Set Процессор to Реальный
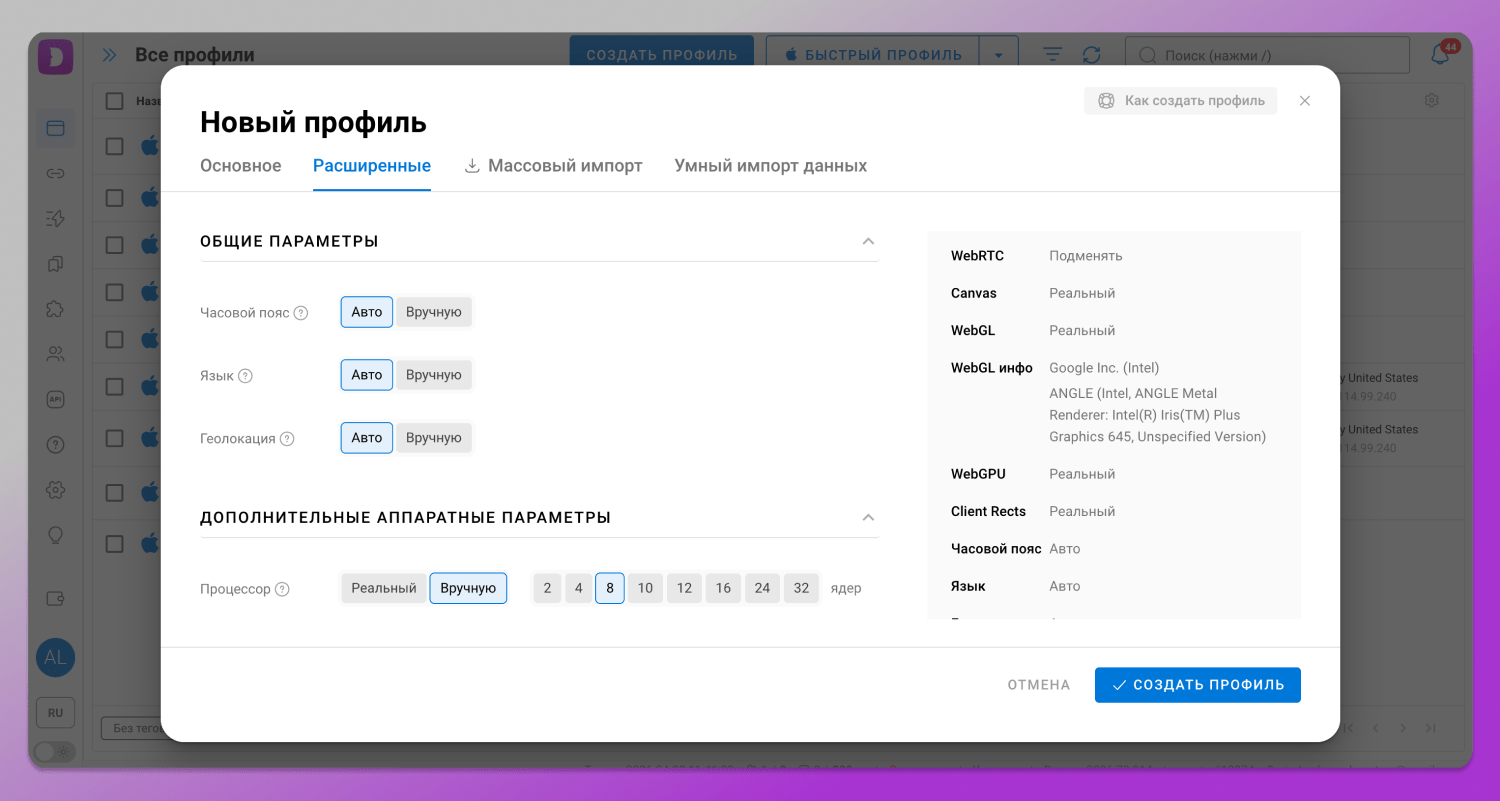 click(383, 588)
